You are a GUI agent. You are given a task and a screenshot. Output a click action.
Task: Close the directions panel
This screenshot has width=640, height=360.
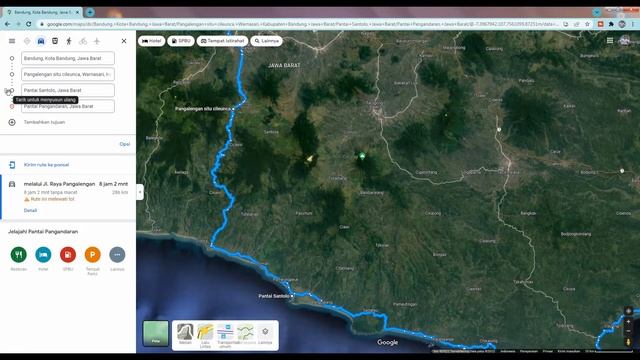(124, 41)
